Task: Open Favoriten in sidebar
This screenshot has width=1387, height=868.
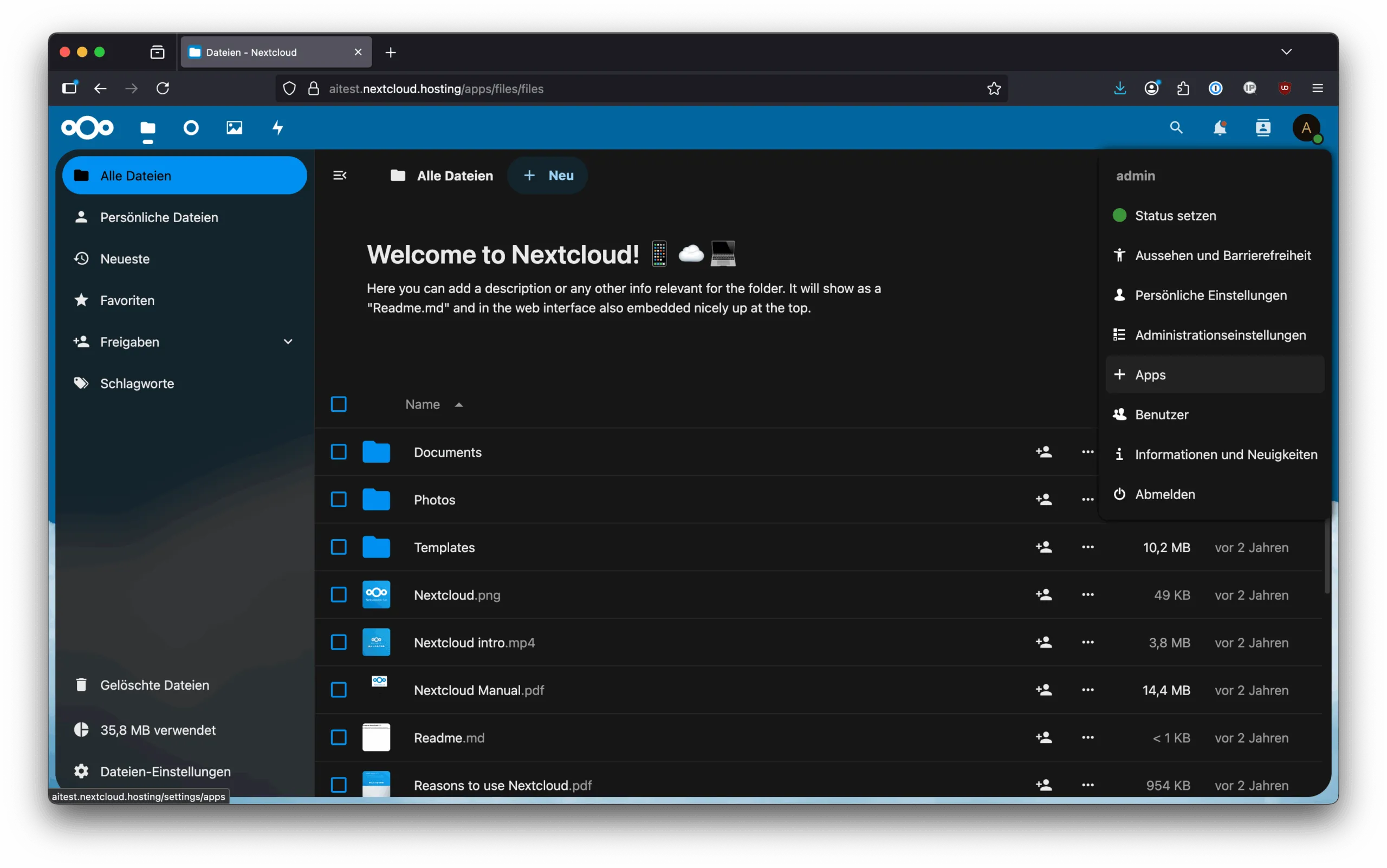Action: pyautogui.click(x=184, y=301)
